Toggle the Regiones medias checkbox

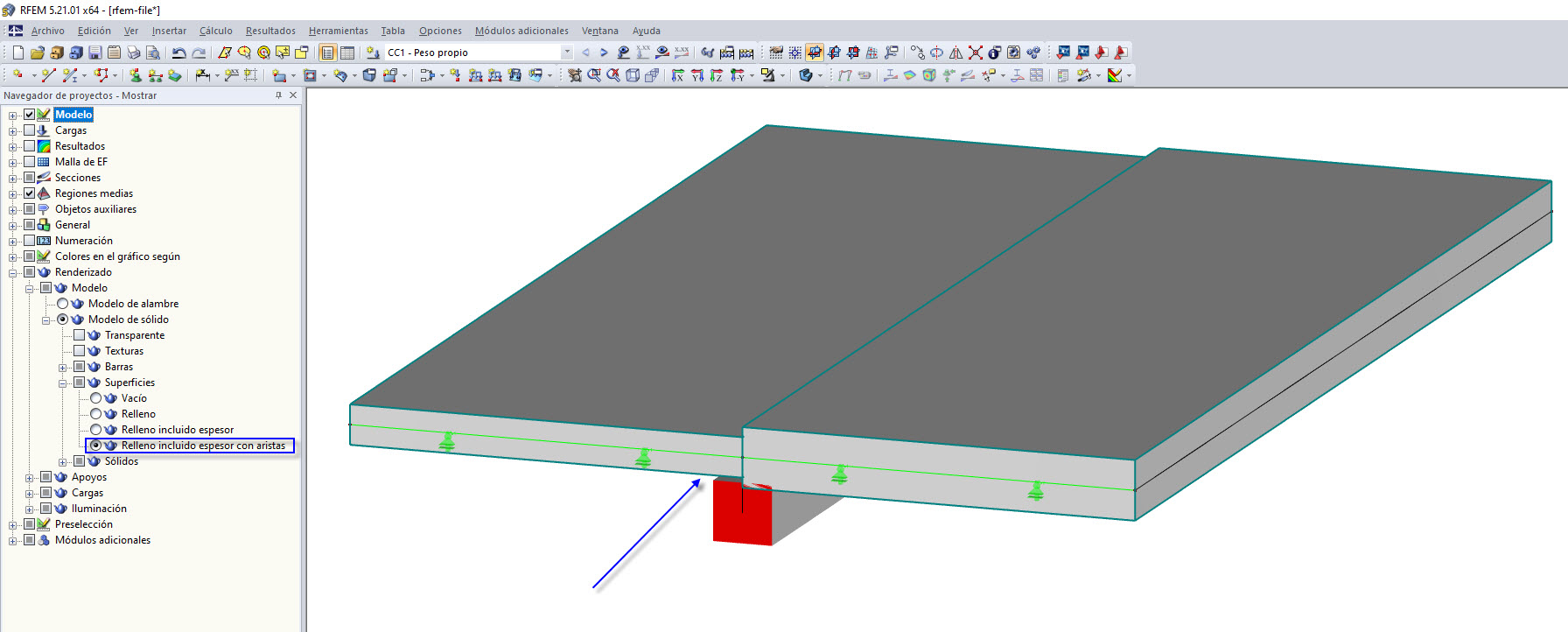30,193
